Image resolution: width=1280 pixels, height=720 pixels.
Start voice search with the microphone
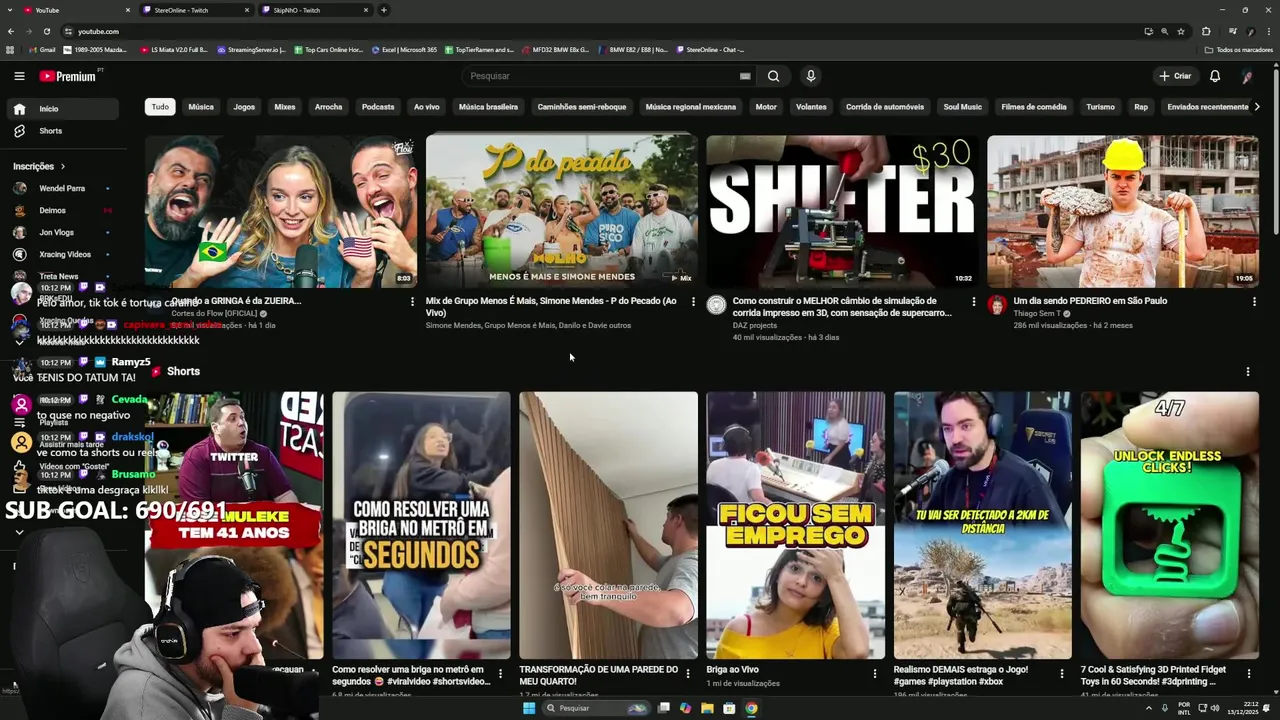pyautogui.click(x=811, y=76)
